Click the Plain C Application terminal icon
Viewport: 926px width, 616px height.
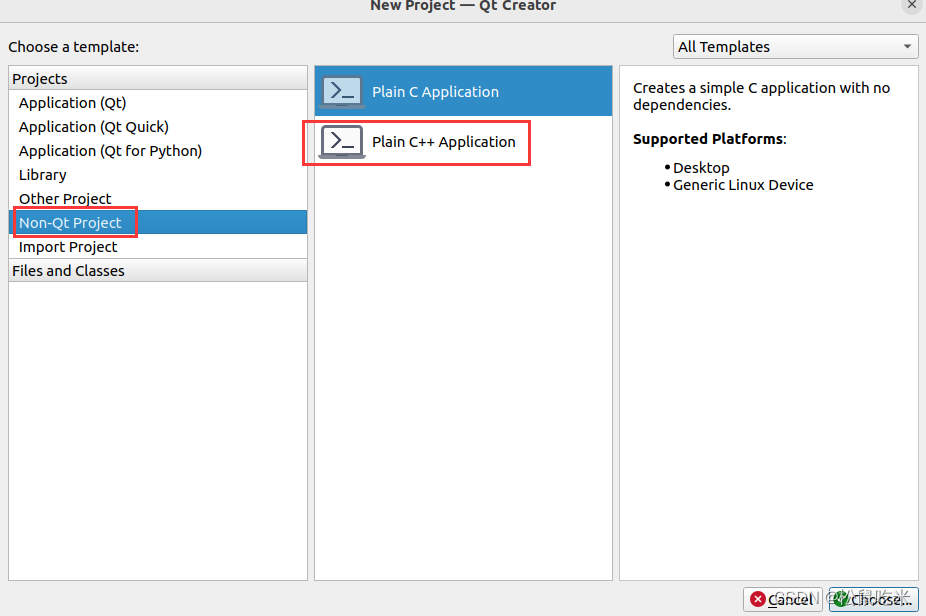pyautogui.click(x=341, y=90)
